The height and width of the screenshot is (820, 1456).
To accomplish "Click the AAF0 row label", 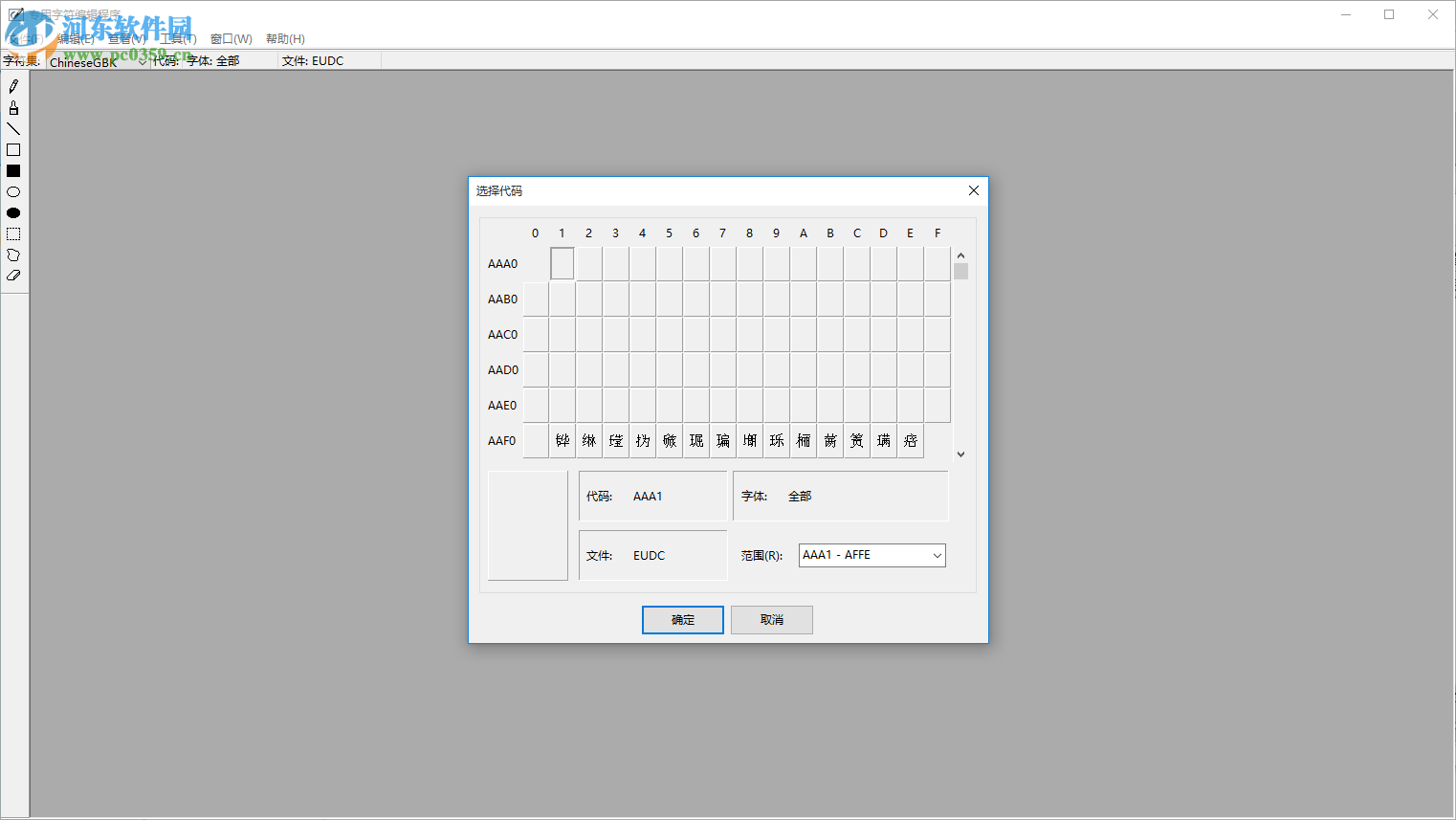I will 502,441.
